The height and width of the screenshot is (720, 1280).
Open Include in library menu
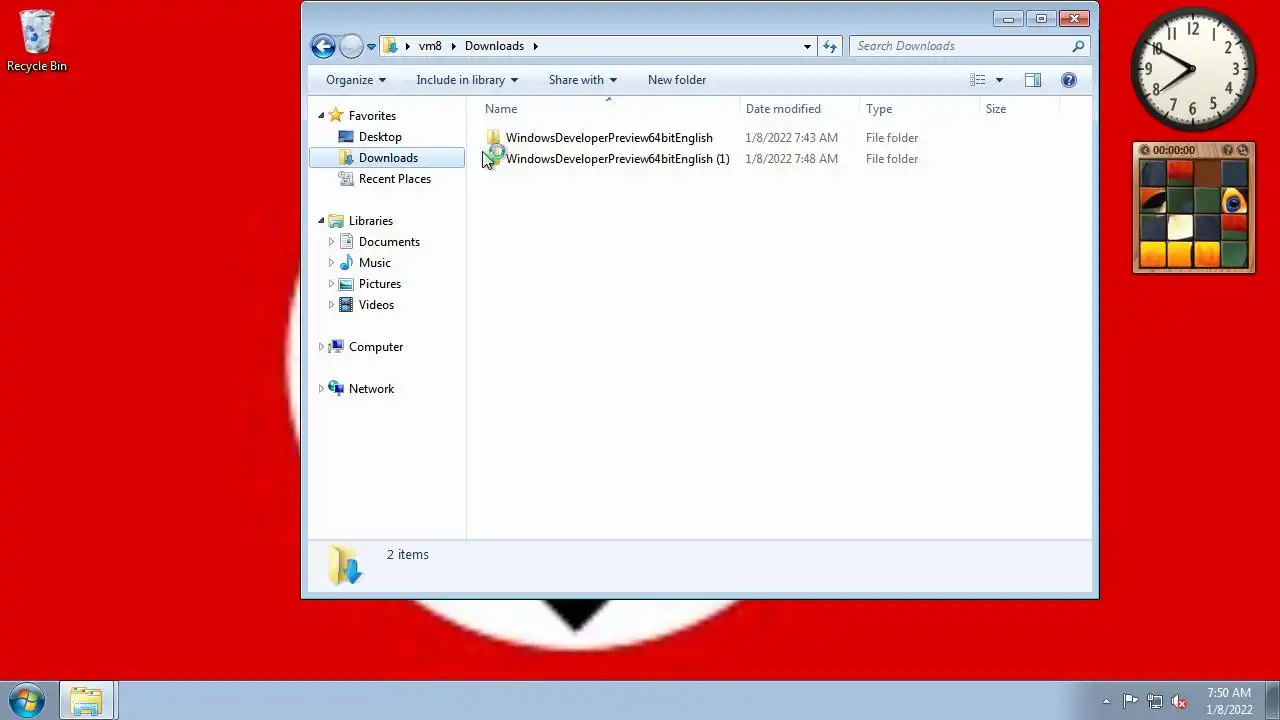tap(467, 80)
